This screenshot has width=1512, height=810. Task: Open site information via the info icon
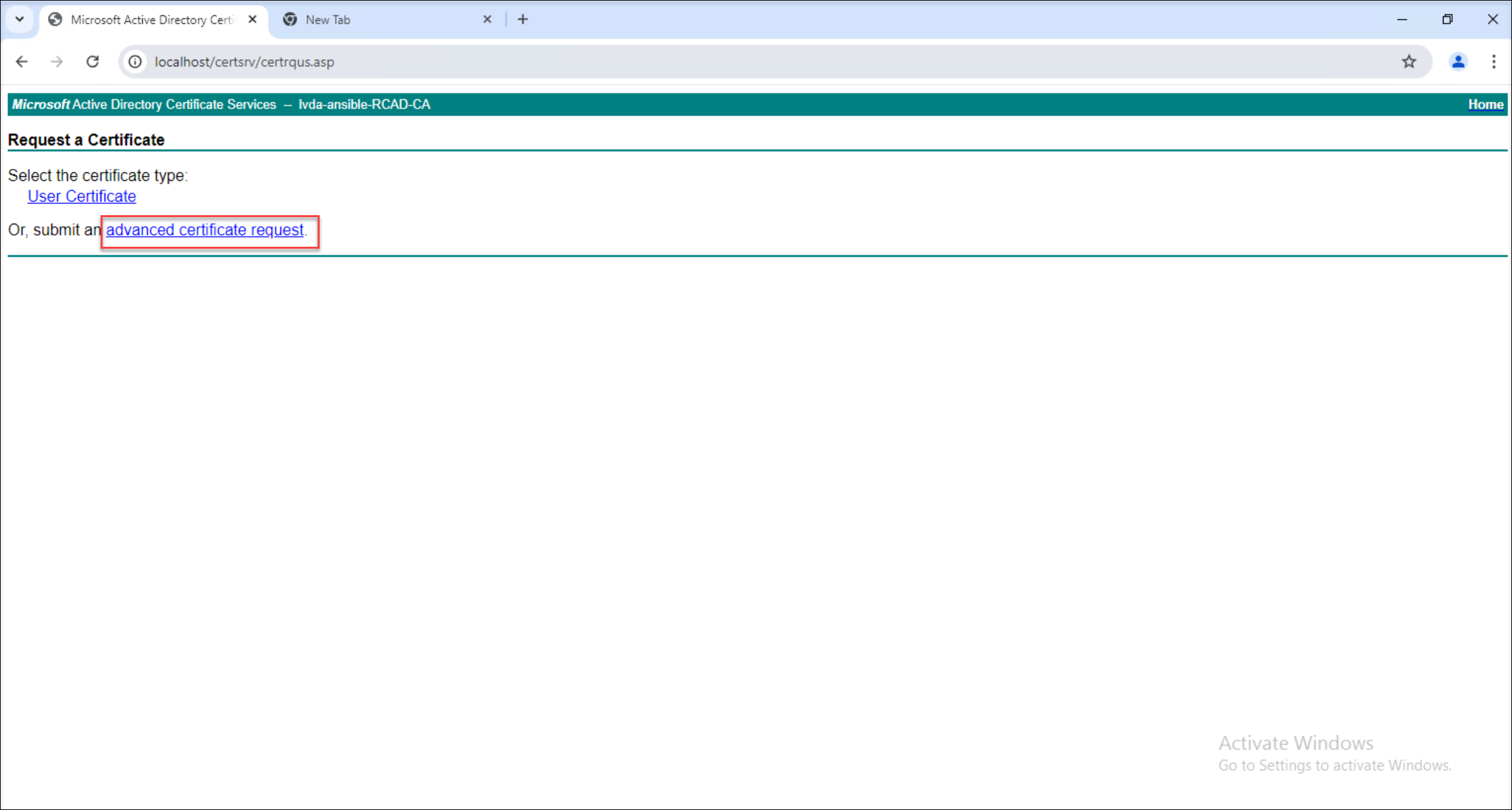click(x=135, y=61)
